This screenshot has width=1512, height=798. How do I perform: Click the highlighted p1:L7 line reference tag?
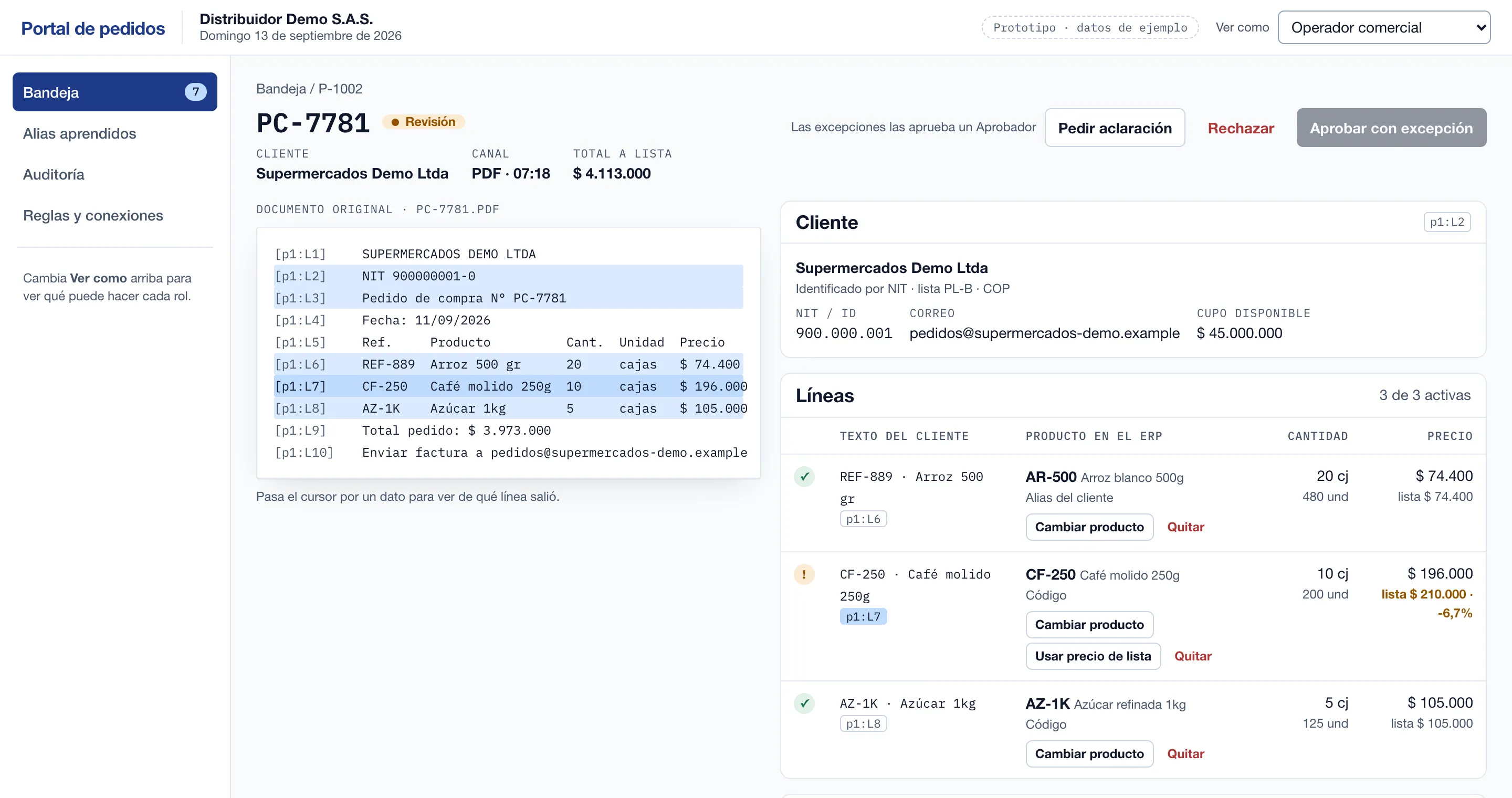863,616
